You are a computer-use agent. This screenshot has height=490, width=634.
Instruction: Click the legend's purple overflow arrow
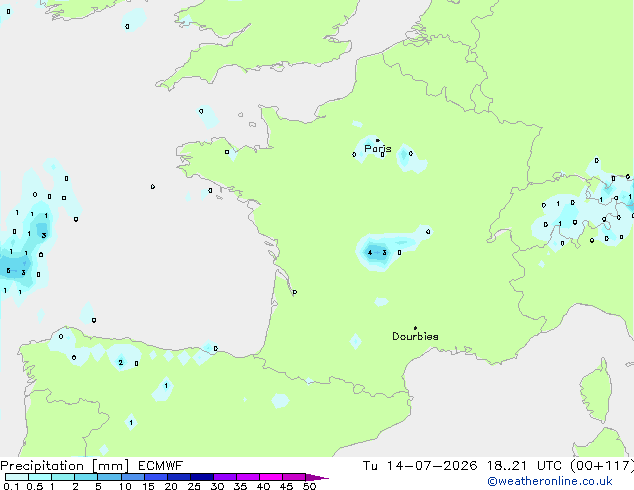point(317,477)
